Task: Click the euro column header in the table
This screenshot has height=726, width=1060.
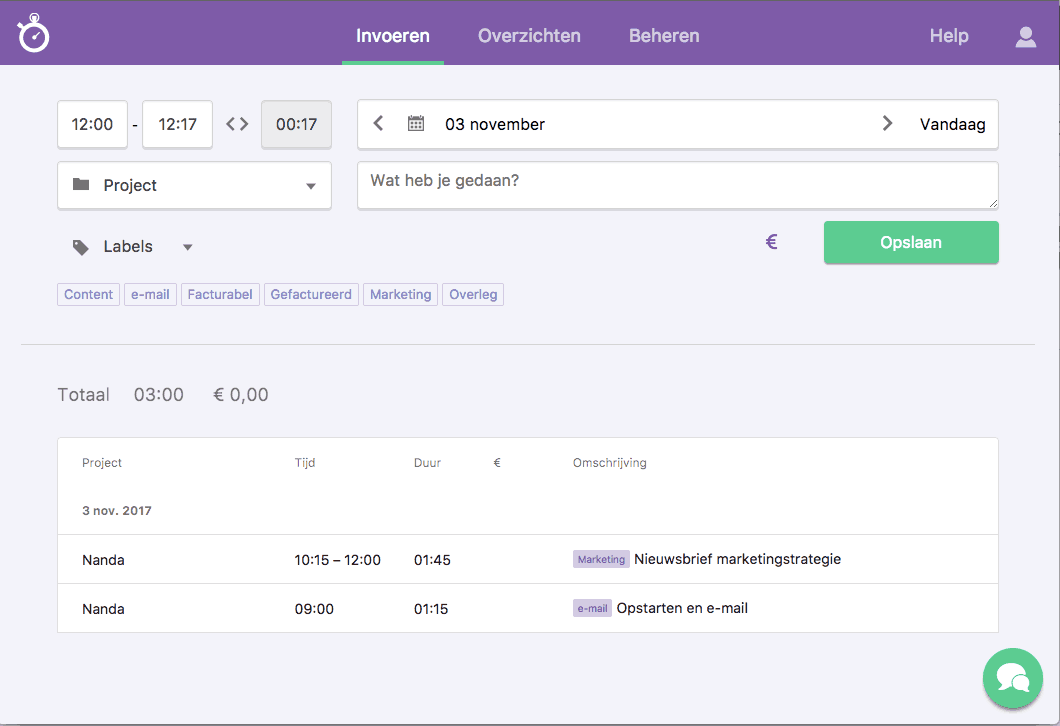Action: 497,463
